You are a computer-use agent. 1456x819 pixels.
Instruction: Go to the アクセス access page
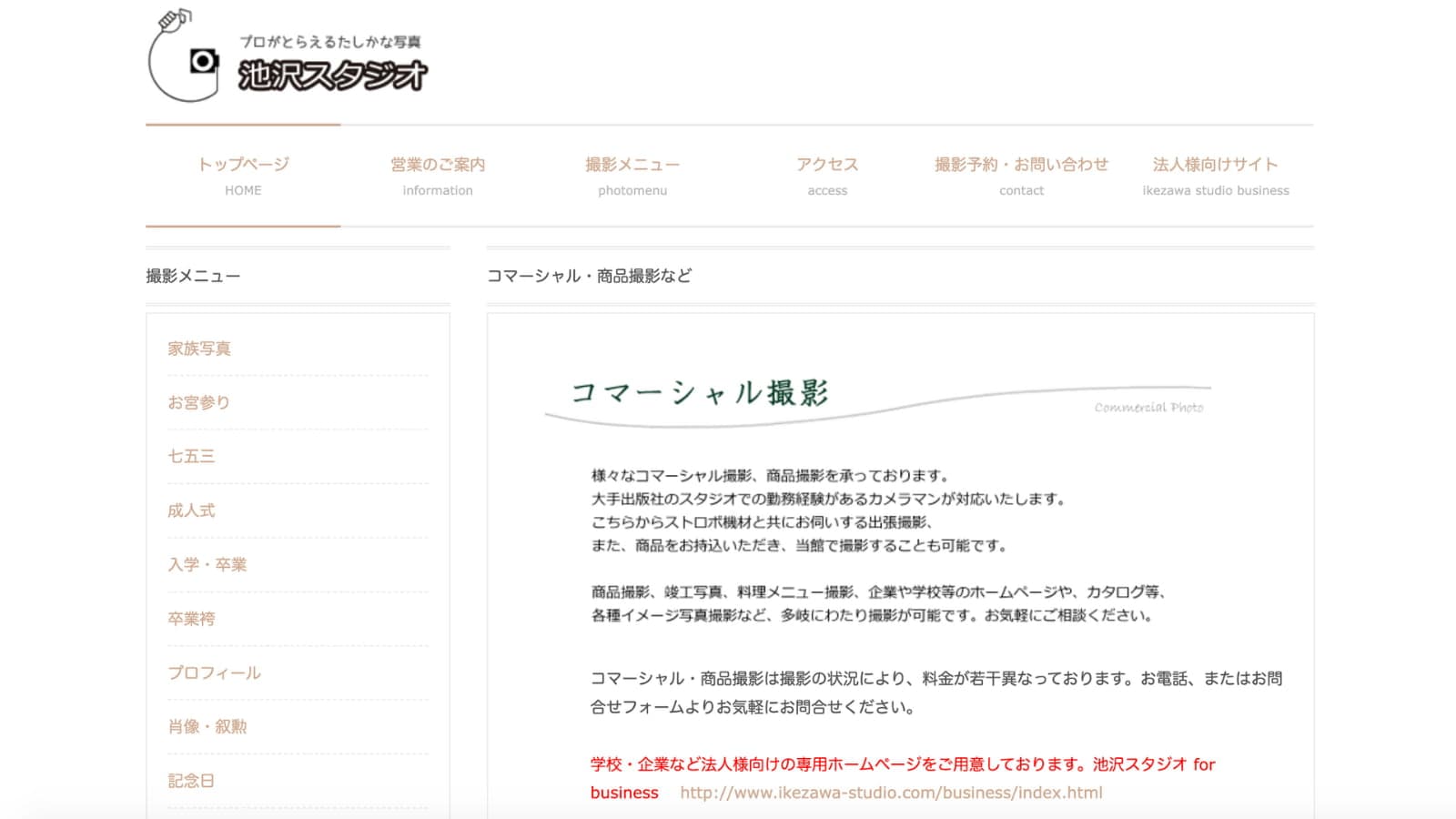[827, 176]
